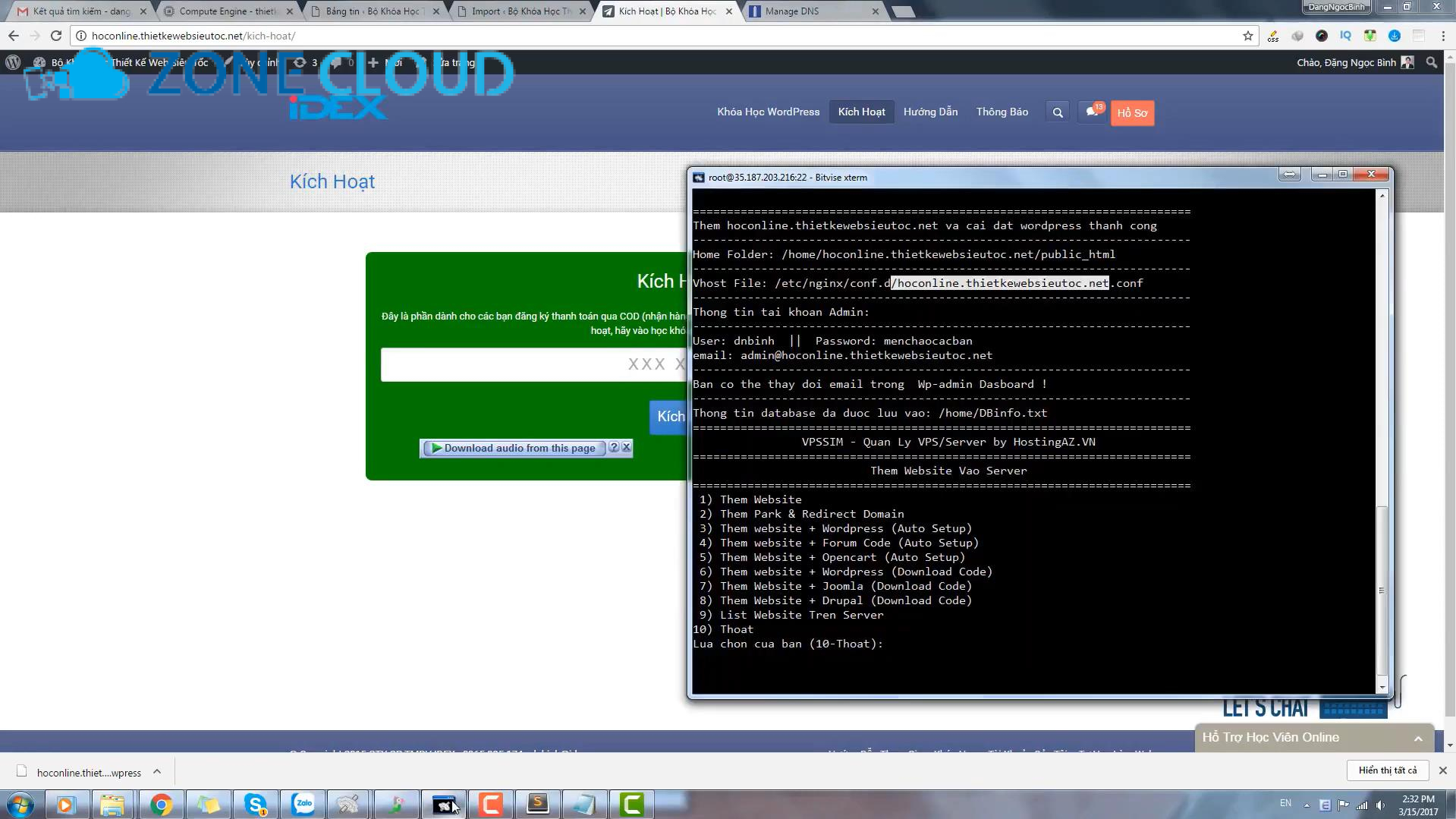Show hidden system tray icons

(x=1307, y=805)
